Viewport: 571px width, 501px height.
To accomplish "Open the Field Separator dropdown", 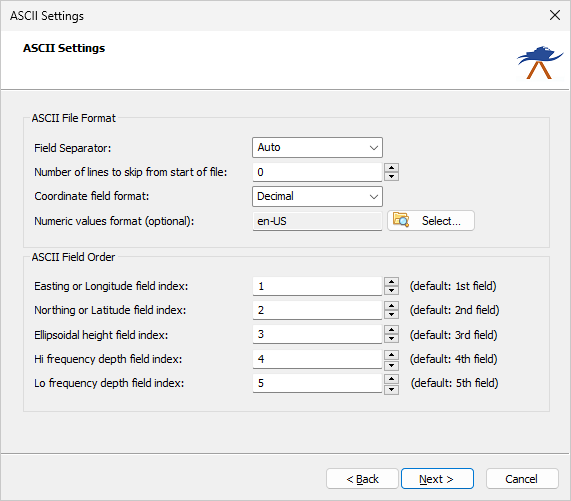I will [x=317, y=147].
